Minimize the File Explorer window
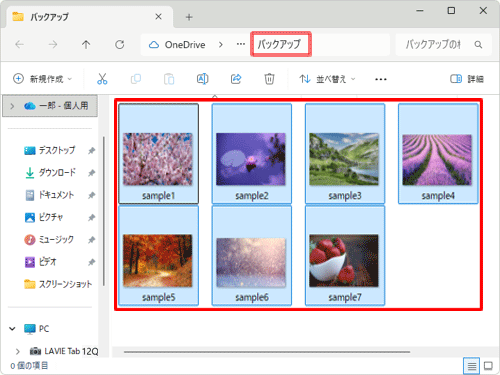This screenshot has width=500, height=375. 420,11
